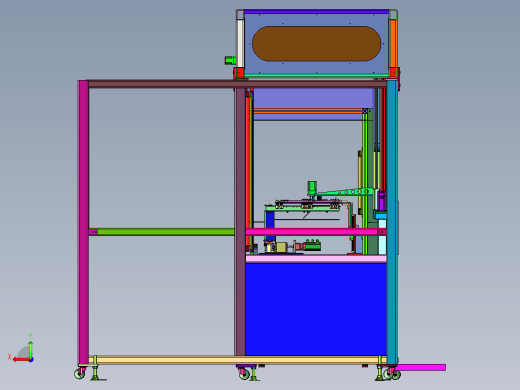The width and height of the screenshot is (520, 390).
Task: Select the small green motor beside top box
Action: click(x=230, y=60)
